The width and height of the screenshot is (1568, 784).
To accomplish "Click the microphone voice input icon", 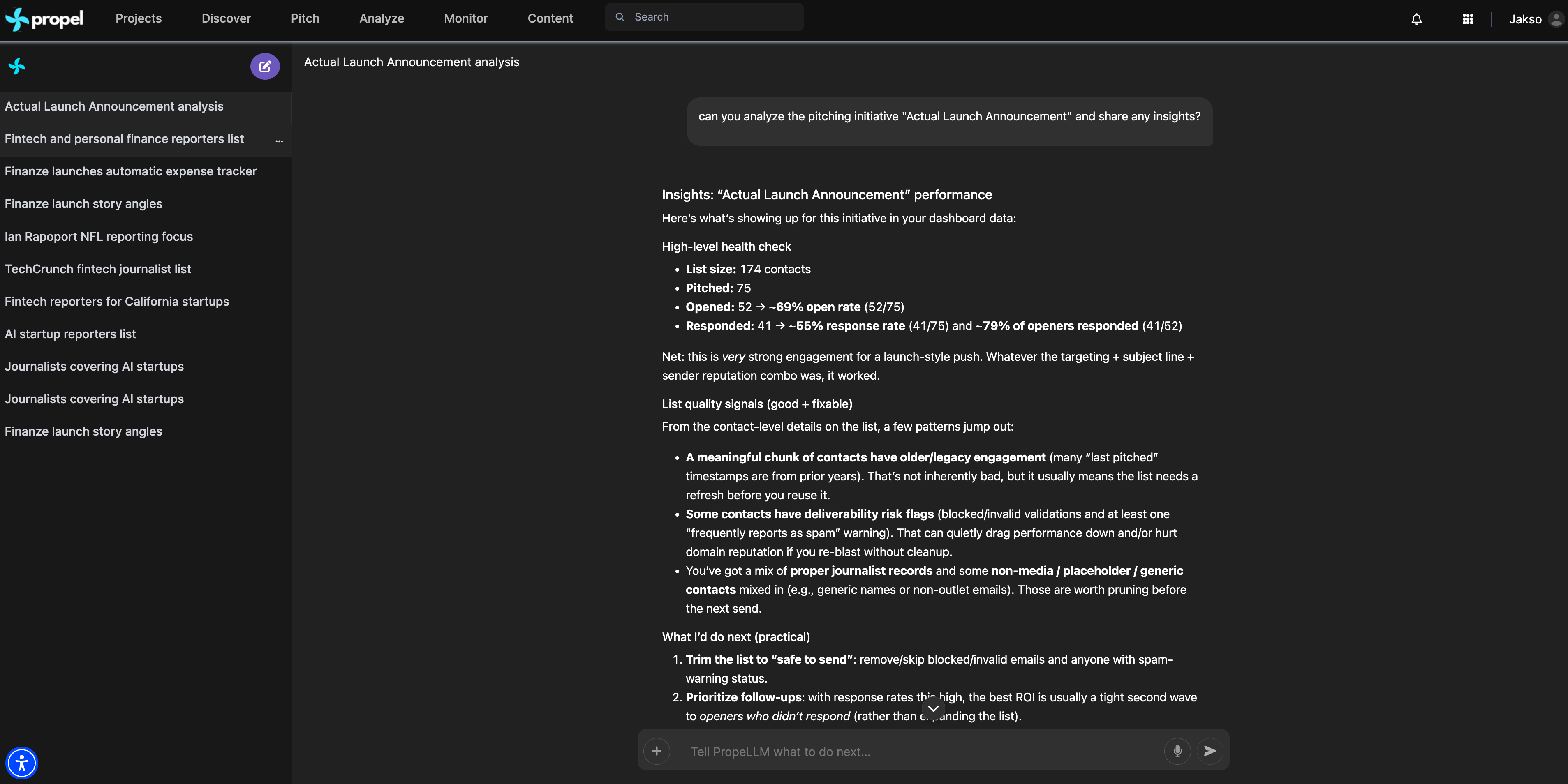I will click(x=1177, y=751).
